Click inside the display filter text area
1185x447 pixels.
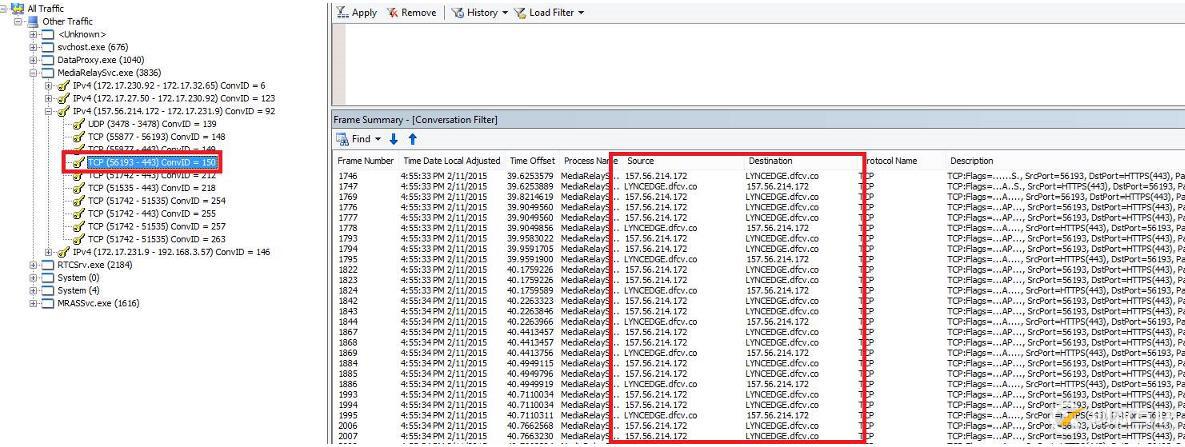coord(765,64)
